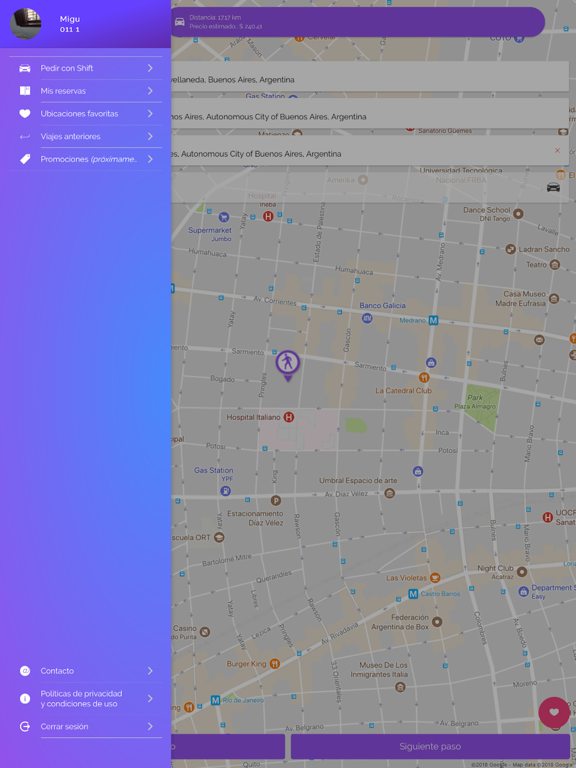This screenshot has width=576, height=768.
Task: Open Políticas de privacidad y condiciones de uso
Action: pyautogui.click(x=85, y=698)
